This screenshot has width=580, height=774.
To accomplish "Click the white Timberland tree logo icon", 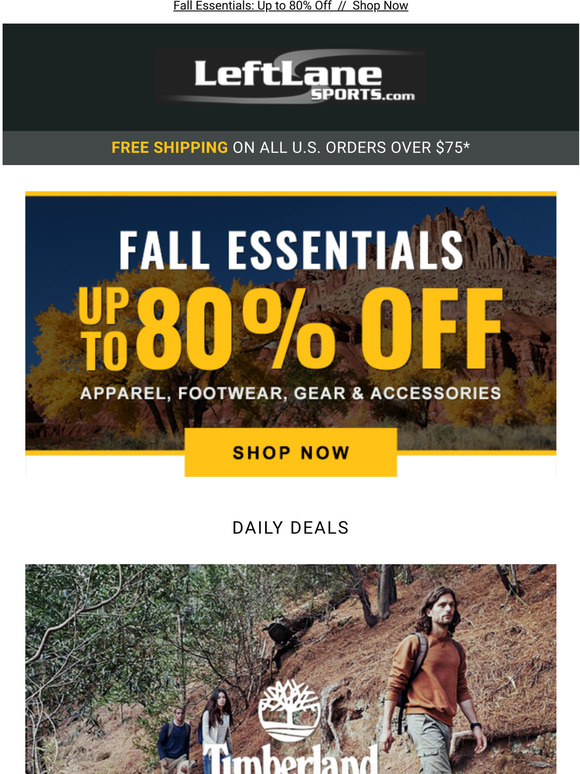I will 290,711.
